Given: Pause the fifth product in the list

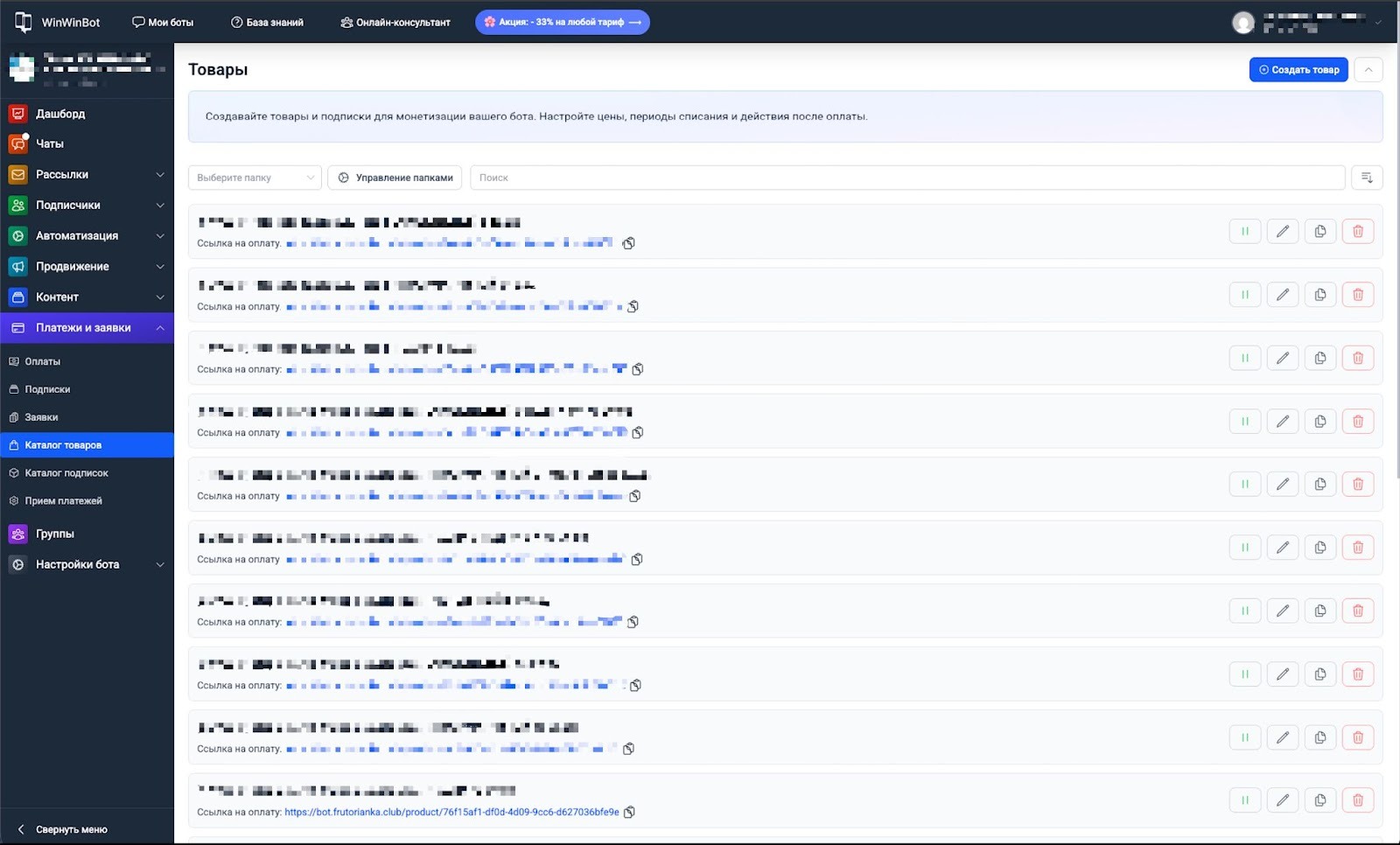Looking at the screenshot, I should point(1244,485).
